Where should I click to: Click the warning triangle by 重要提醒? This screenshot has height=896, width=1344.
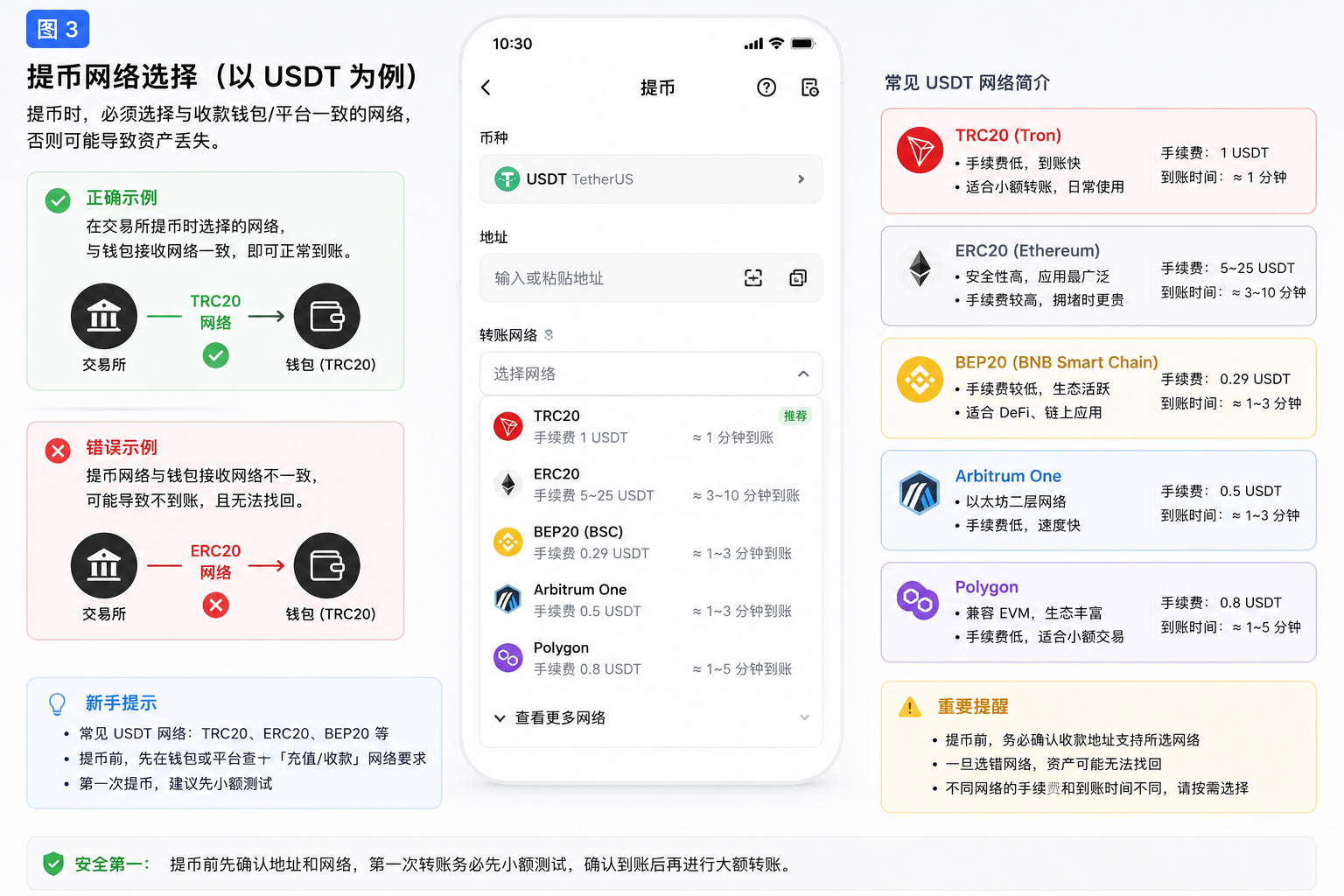[910, 707]
